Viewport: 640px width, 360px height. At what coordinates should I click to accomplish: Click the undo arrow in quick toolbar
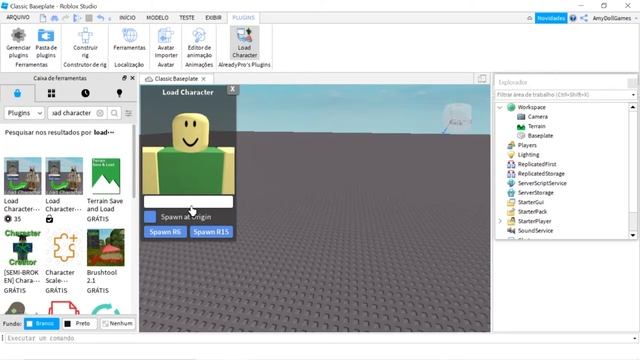(x=100, y=18)
